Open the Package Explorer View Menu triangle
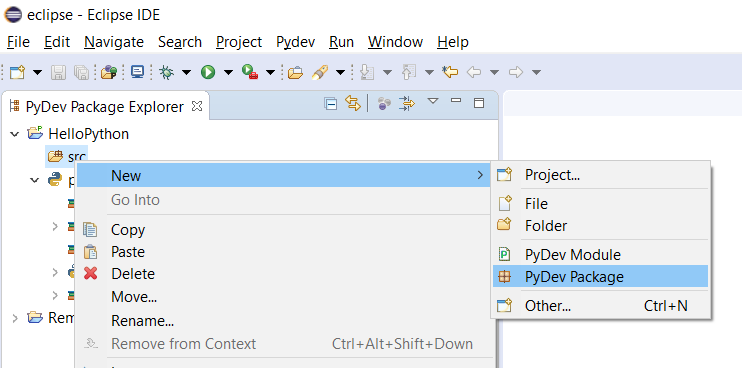This screenshot has width=742, height=368. tap(433, 101)
